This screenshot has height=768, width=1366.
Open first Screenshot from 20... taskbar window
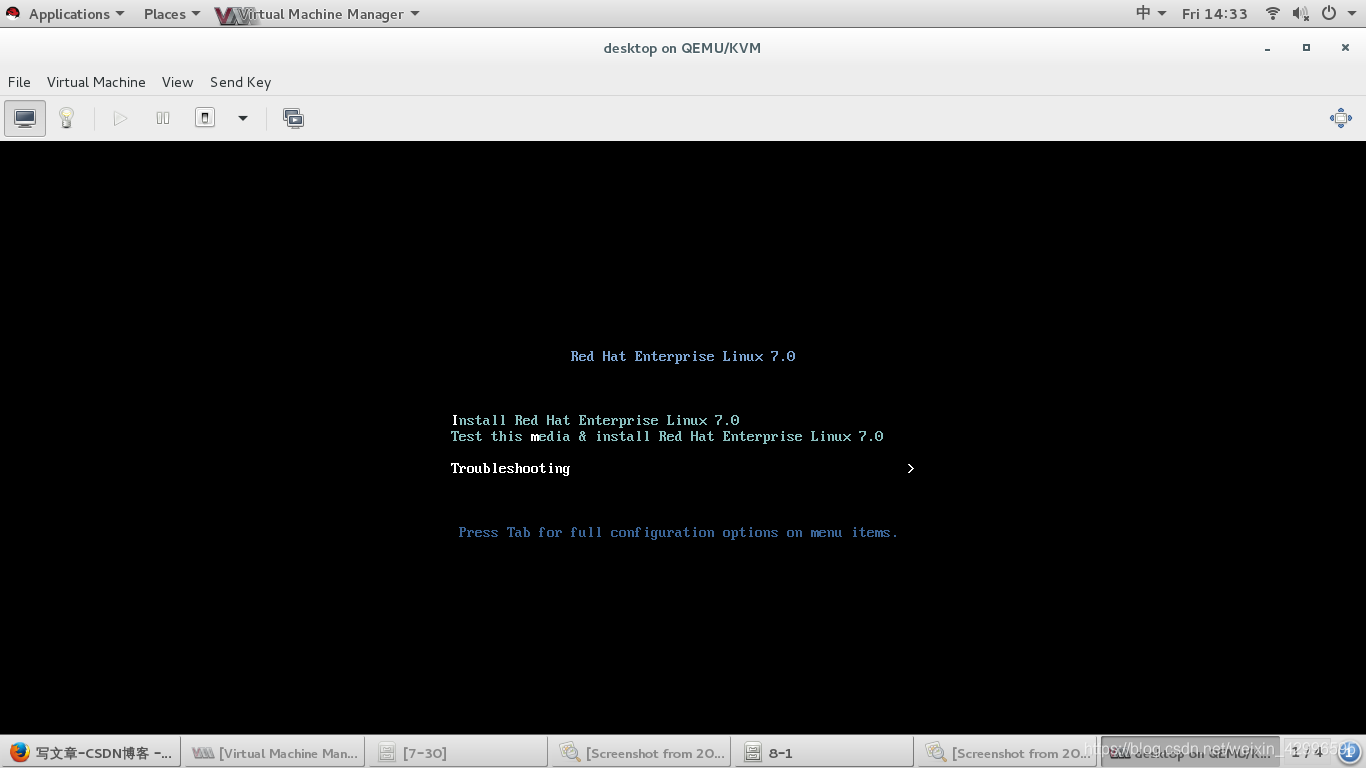(641, 753)
